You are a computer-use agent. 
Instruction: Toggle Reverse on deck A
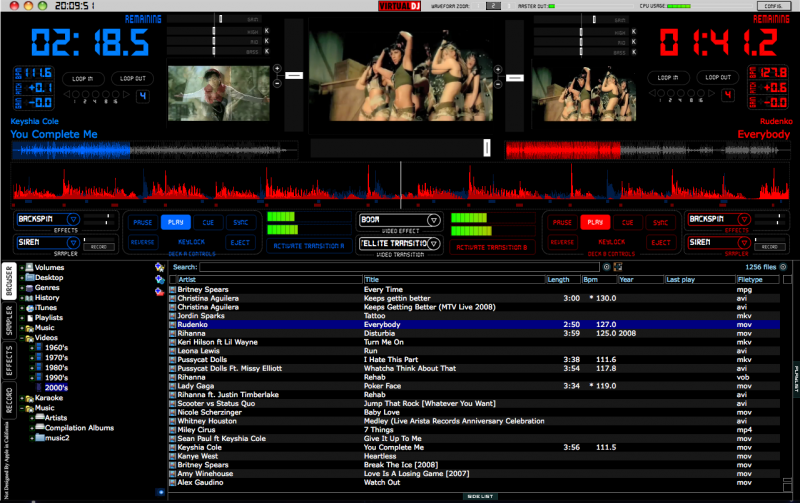pyautogui.click(x=142, y=242)
